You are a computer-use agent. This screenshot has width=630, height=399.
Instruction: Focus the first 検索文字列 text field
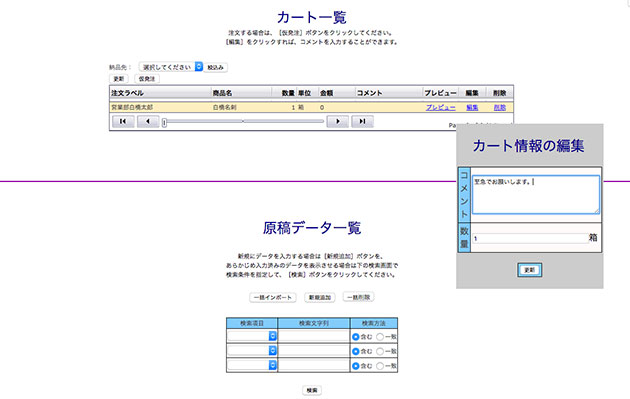(313, 336)
